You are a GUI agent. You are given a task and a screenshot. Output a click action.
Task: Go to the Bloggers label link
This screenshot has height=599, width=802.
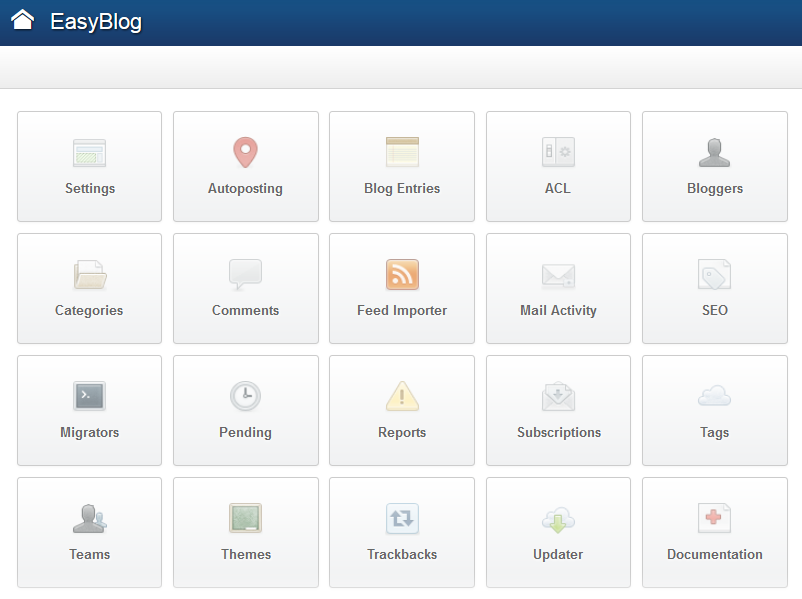715,189
